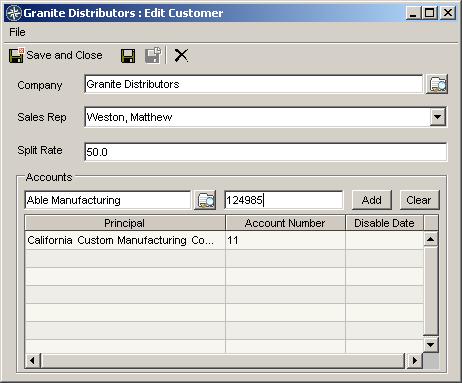Click the account number cell 11
462x383 pixels.
click(x=285, y=240)
